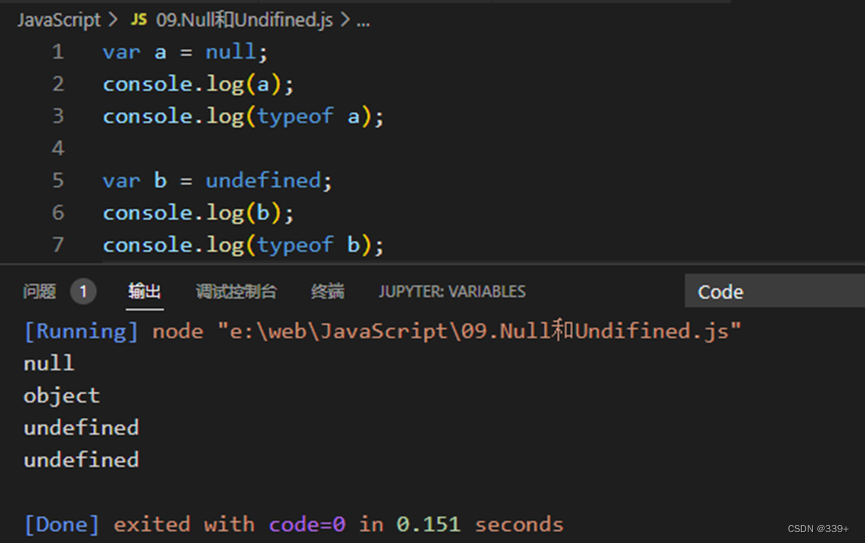Viewport: 865px width, 543px height.
Task: Click the JS file icon in breadcrumb
Action: (138, 20)
